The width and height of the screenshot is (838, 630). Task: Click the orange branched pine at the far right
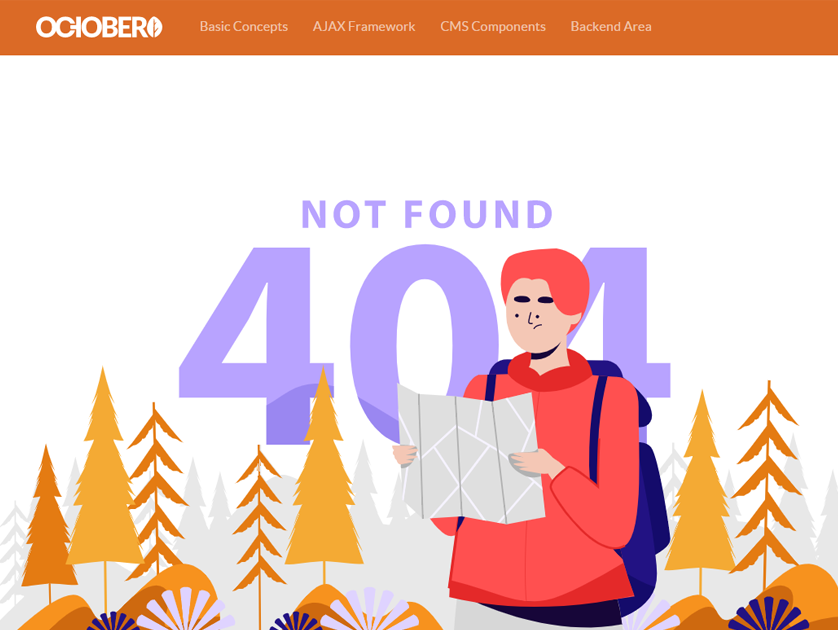[x=768, y=481]
